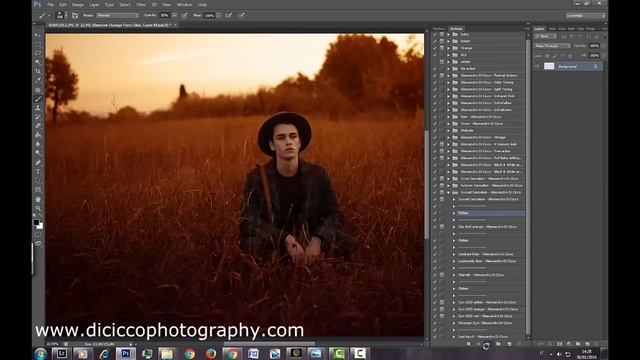Screen dimensions: 640x360
Task: Expand the highlighted Flatten action step
Action: pyautogui.click(x=454, y=213)
